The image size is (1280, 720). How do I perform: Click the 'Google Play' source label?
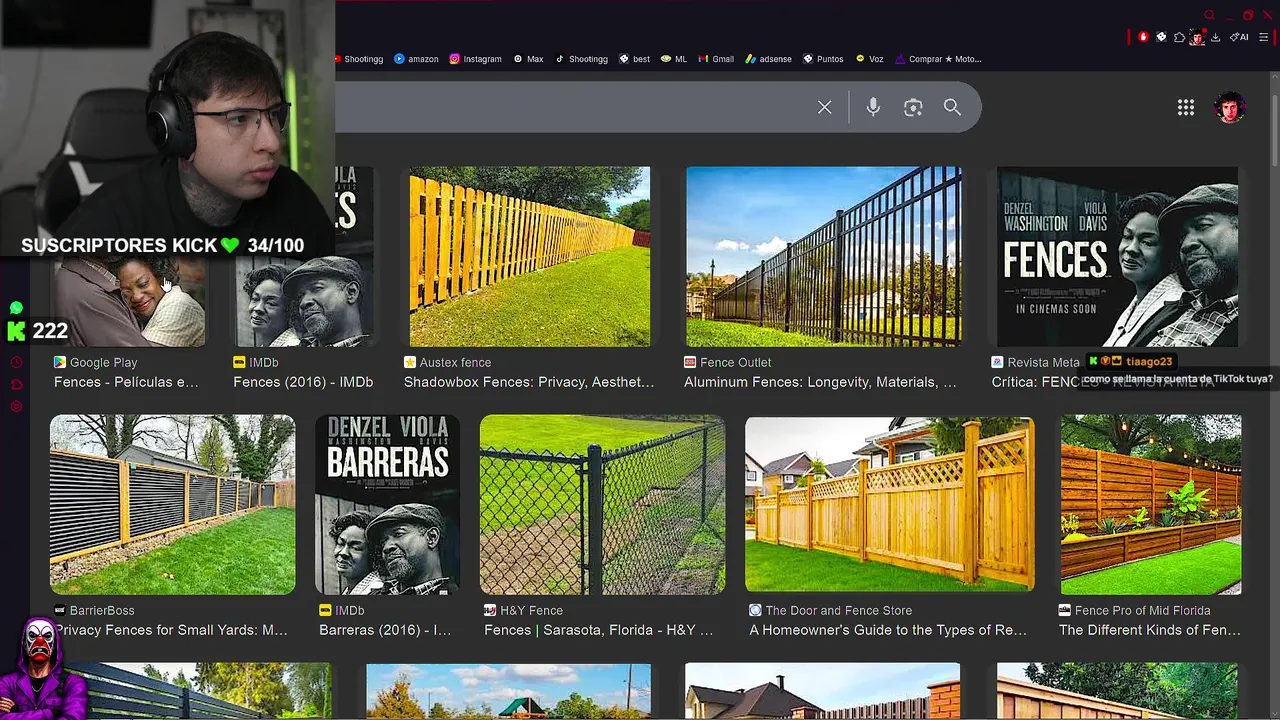point(103,363)
